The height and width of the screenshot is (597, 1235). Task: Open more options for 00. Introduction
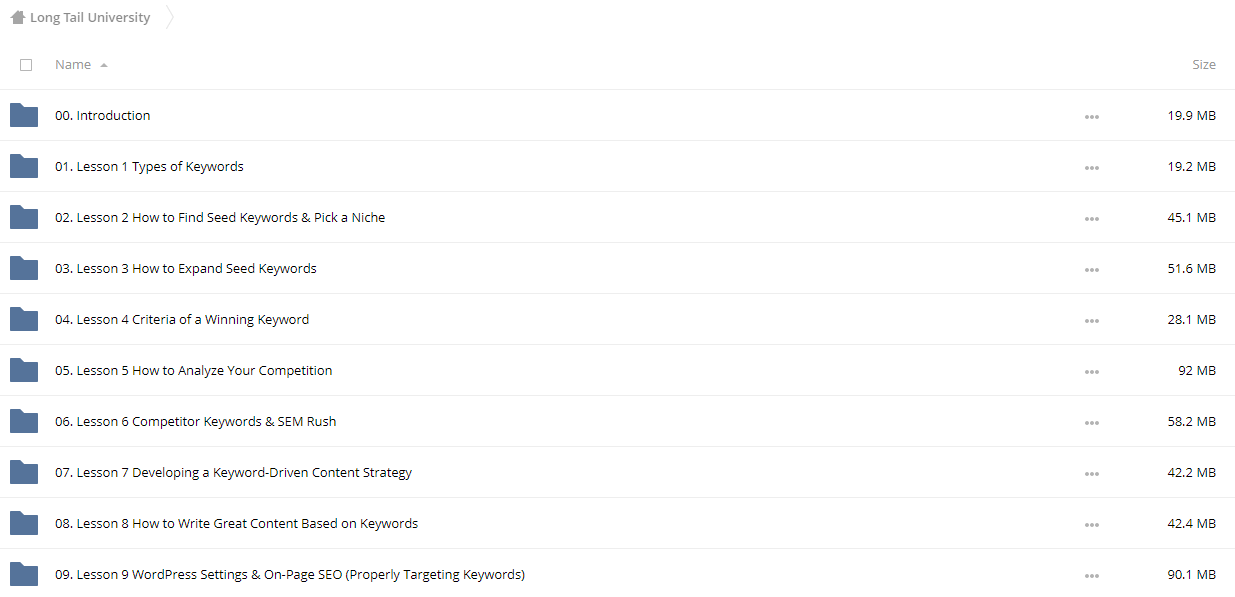point(1091,116)
